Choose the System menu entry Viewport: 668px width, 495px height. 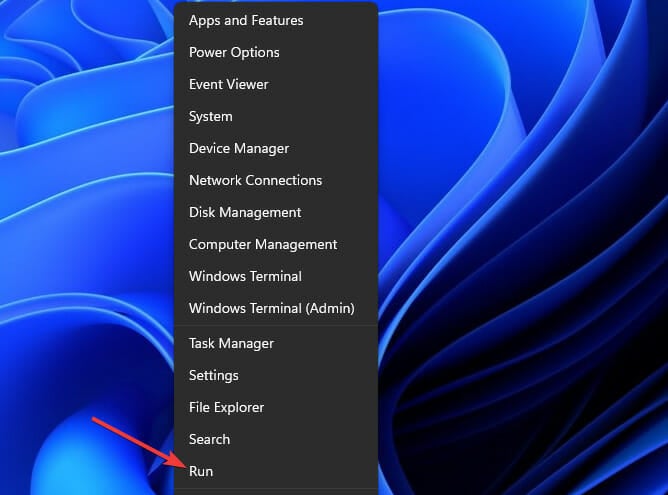click(276, 116)
